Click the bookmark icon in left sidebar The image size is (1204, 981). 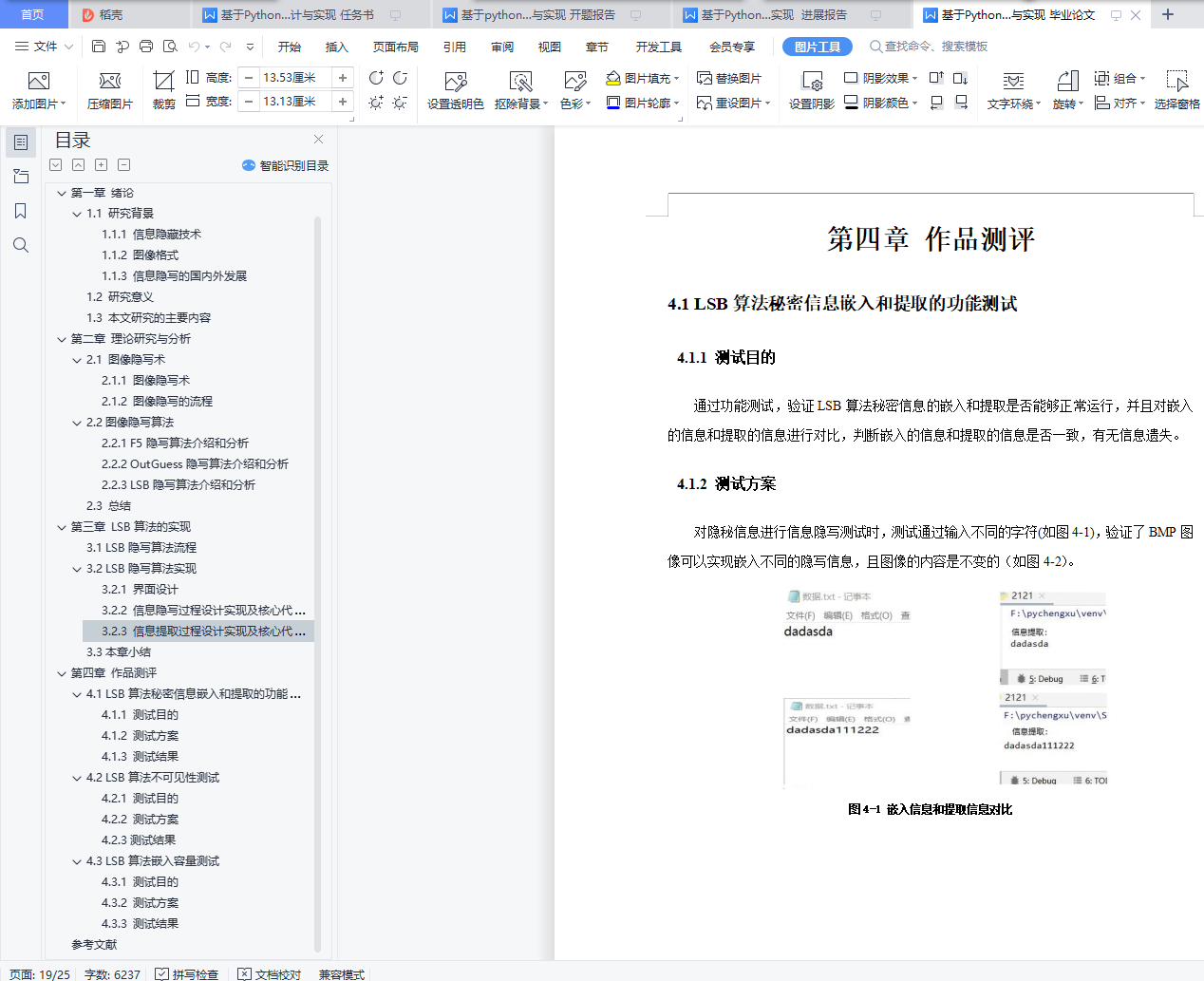point(21,211)
